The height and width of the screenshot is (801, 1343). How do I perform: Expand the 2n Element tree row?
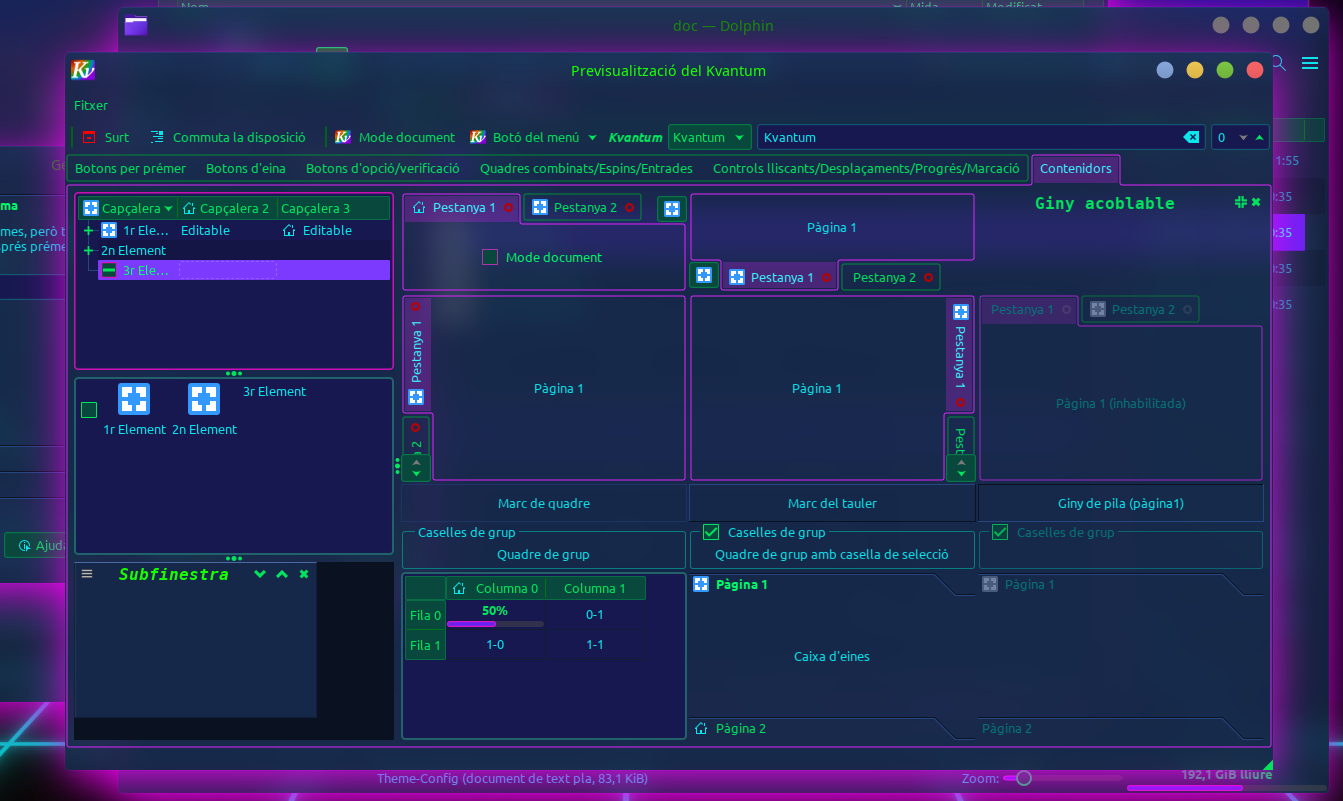point(89,250)
